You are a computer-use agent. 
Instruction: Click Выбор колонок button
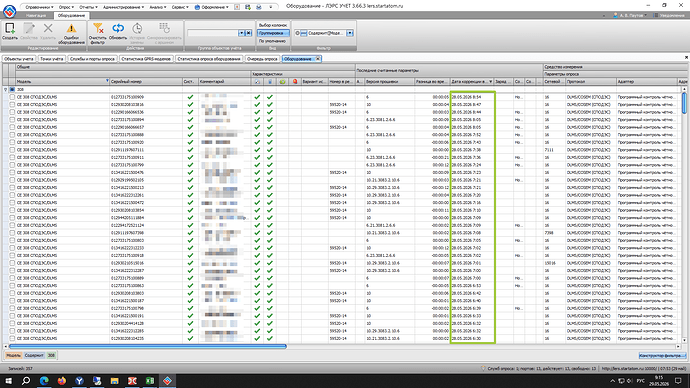(x=272, y=25)
